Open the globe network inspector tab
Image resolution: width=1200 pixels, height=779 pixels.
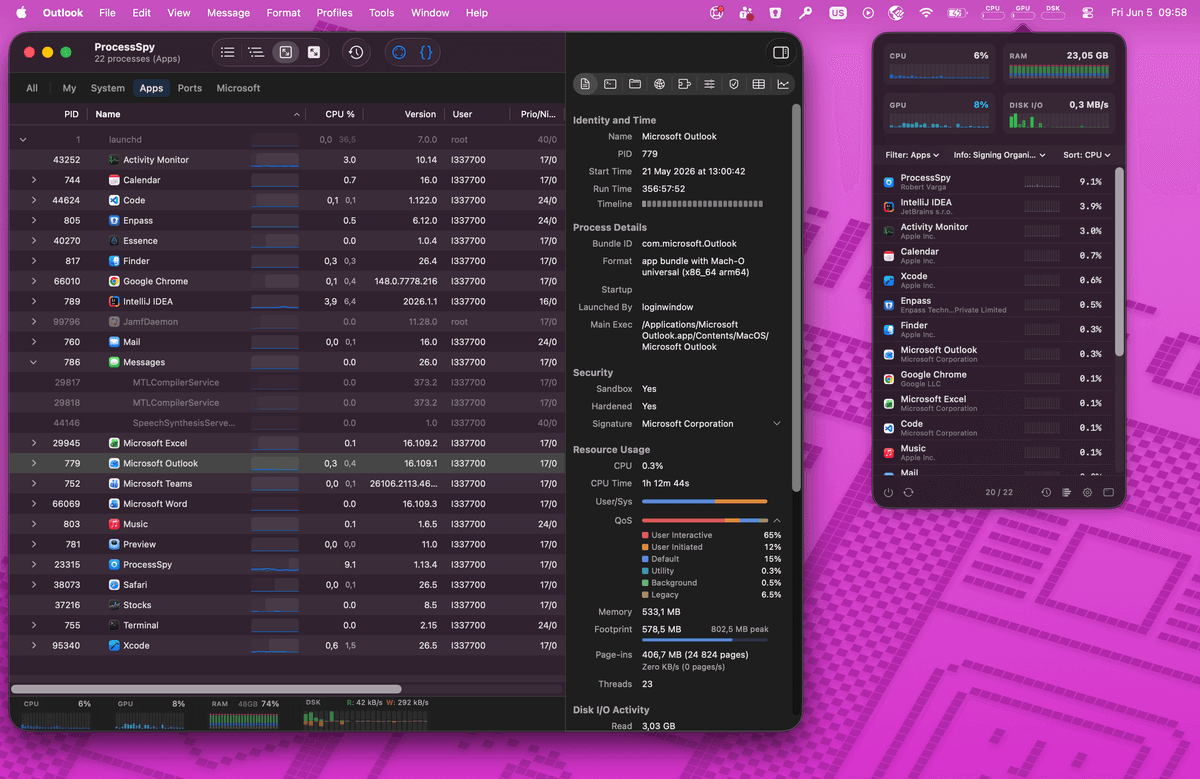(x=660, y=84)
